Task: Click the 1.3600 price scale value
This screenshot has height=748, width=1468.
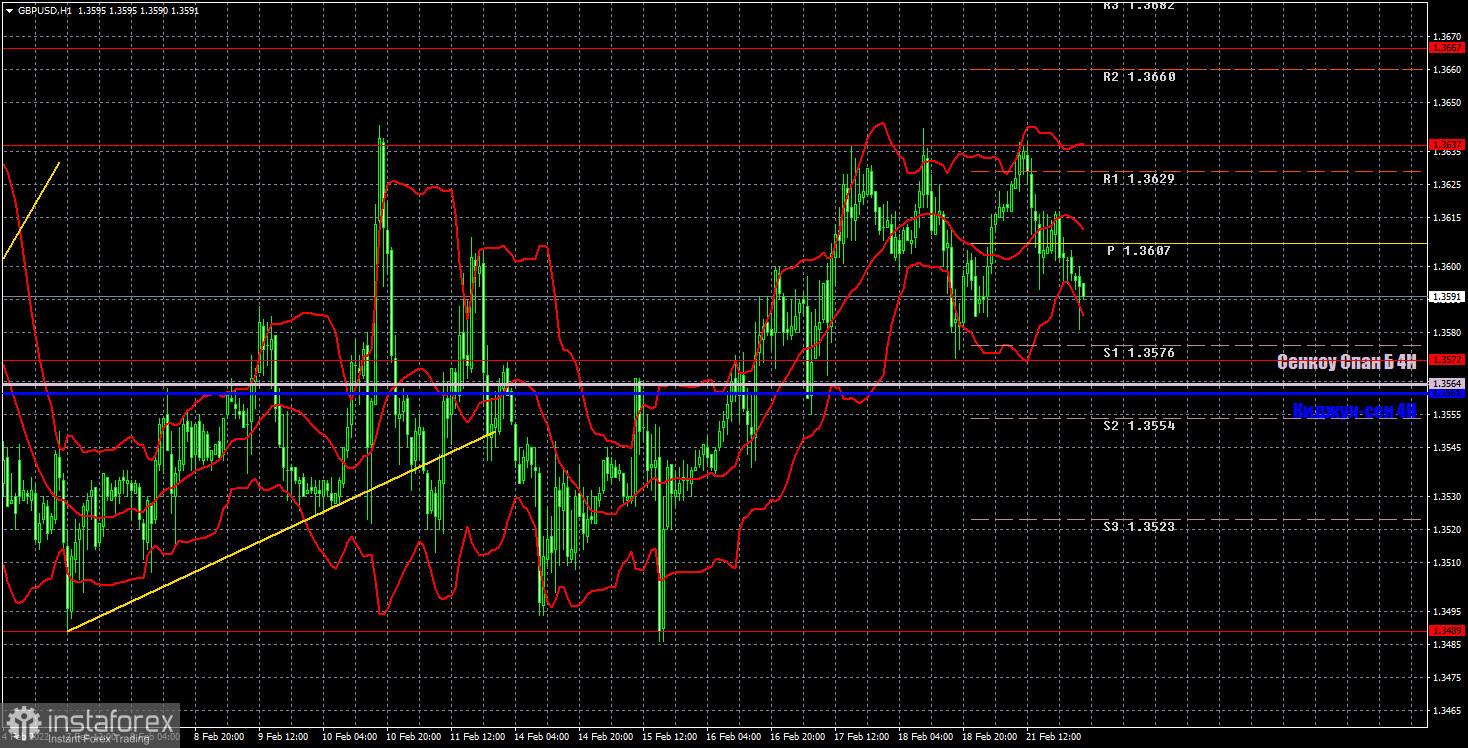Action: click(1447, 266)
